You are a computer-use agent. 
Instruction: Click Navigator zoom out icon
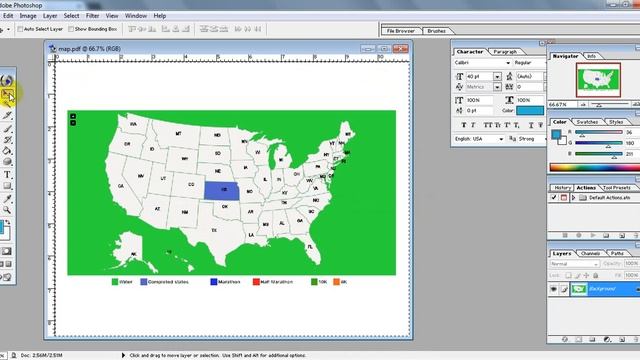tap(583, 104)
